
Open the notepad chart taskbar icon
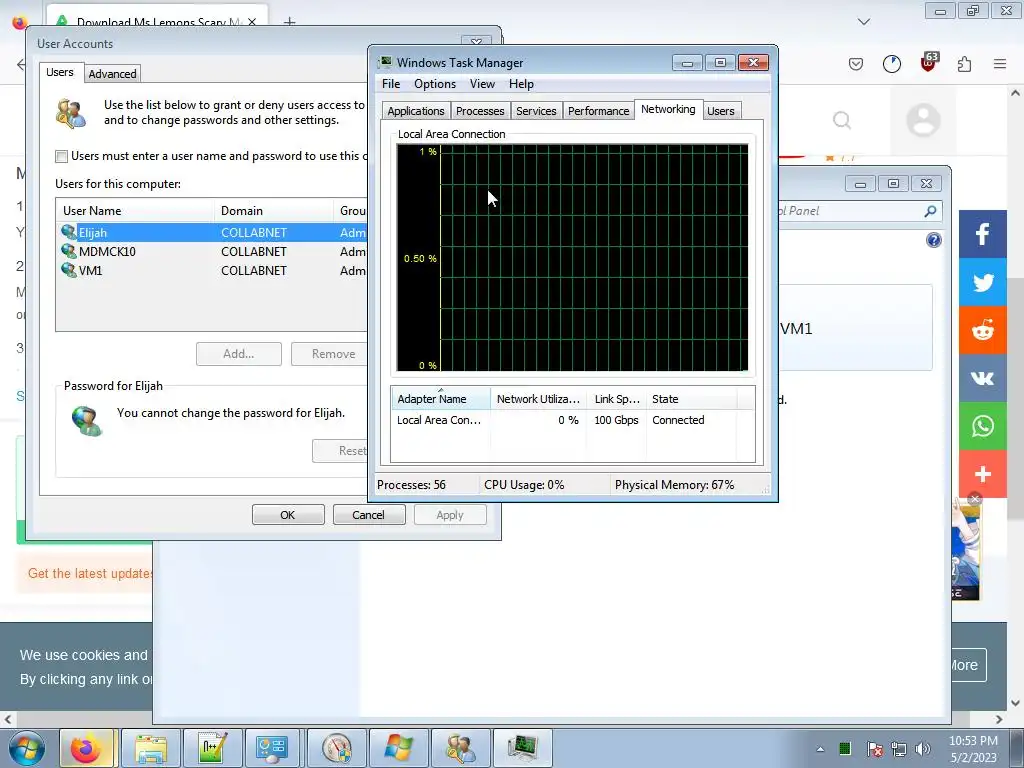click(x=212, y=748)
